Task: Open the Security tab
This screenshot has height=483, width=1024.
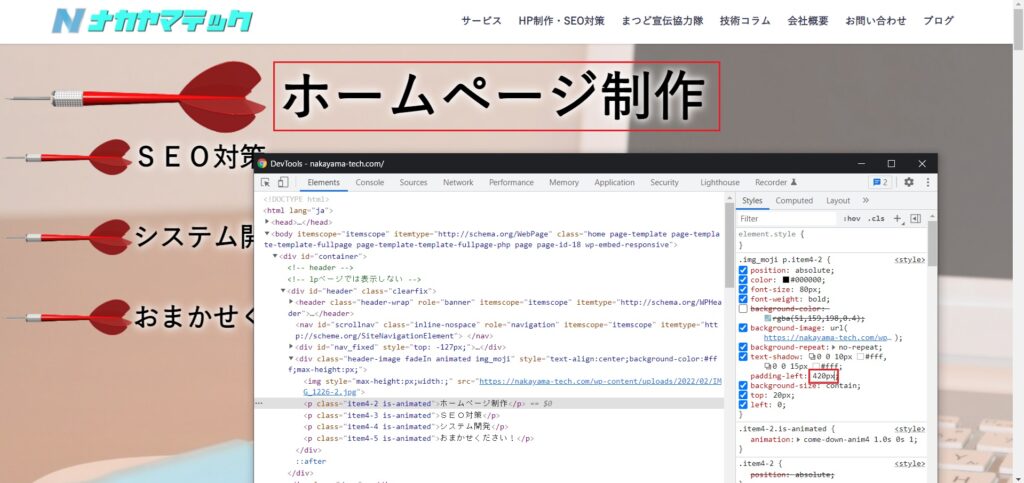Action: pos(664,183)
